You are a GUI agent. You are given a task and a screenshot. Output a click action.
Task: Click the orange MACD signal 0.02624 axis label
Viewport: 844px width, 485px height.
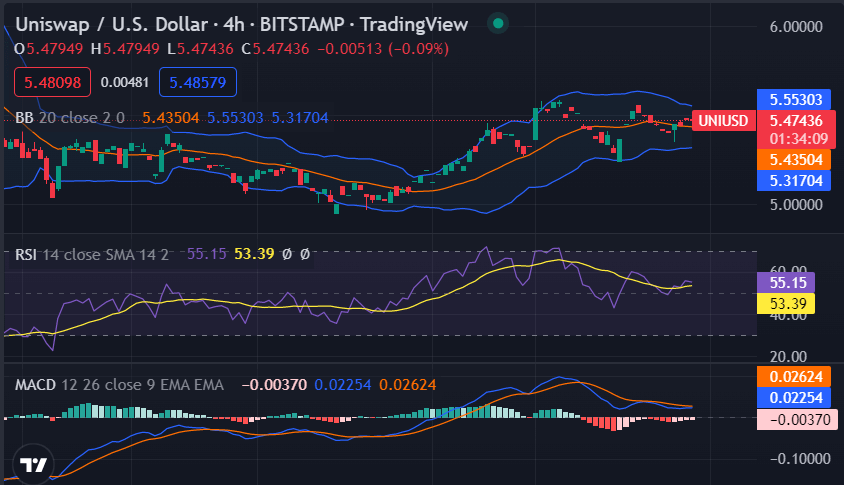tap(794, 376)
